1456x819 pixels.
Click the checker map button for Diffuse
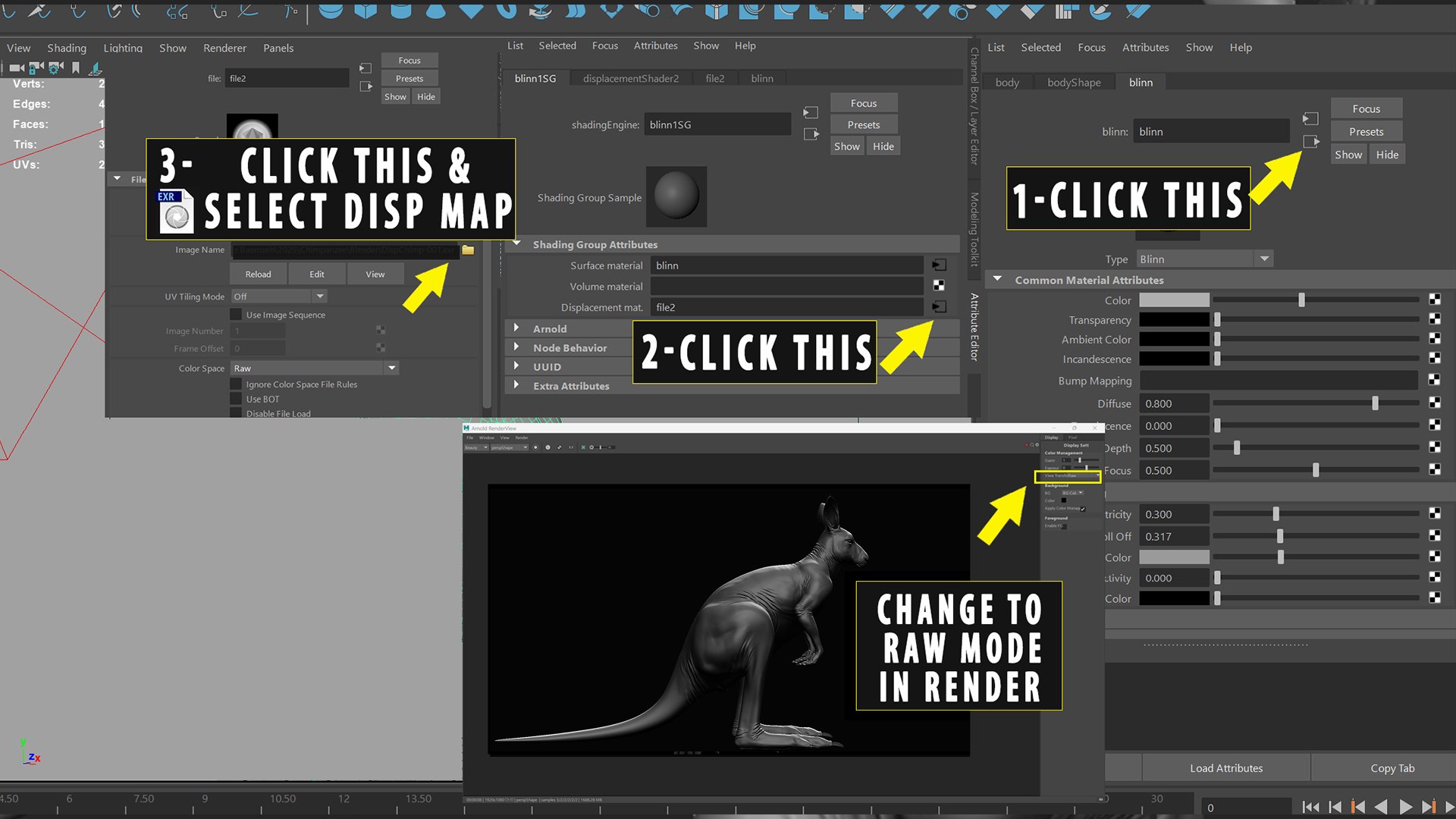tap(1435, 403)
